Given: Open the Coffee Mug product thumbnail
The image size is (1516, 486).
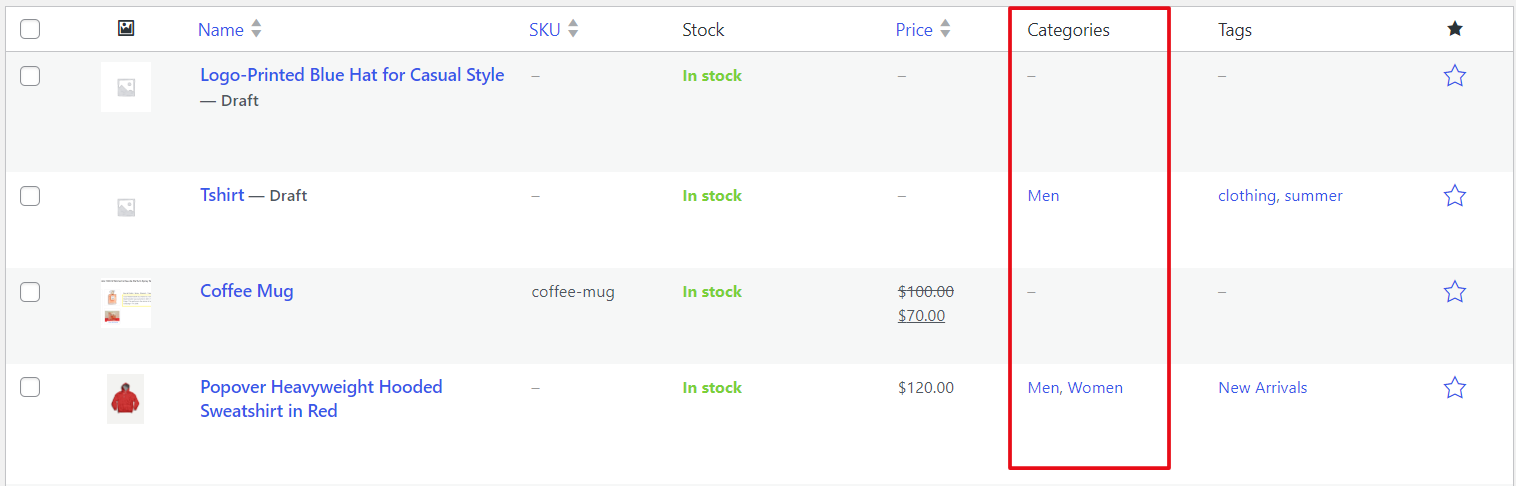Looking at the screenshot, I should coord(126,303).
